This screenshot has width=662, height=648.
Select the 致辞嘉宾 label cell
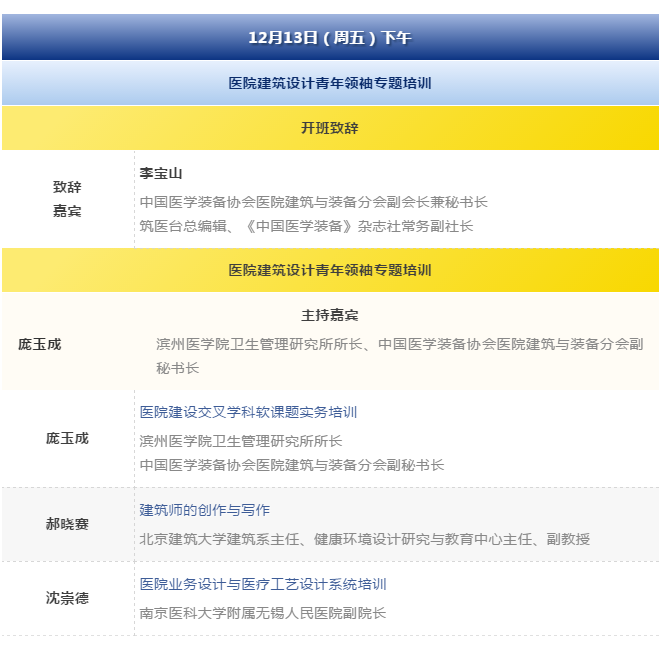(x=67, y=199)
